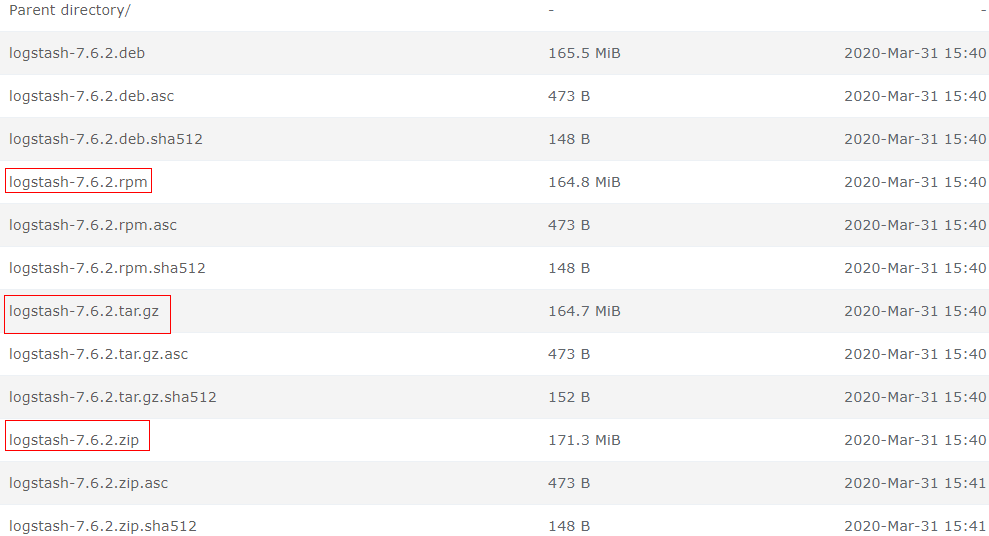Open the logstash-7.6.2.deb.asc signature file
This screenshot has width=989, height=536.
pos(91,96)
